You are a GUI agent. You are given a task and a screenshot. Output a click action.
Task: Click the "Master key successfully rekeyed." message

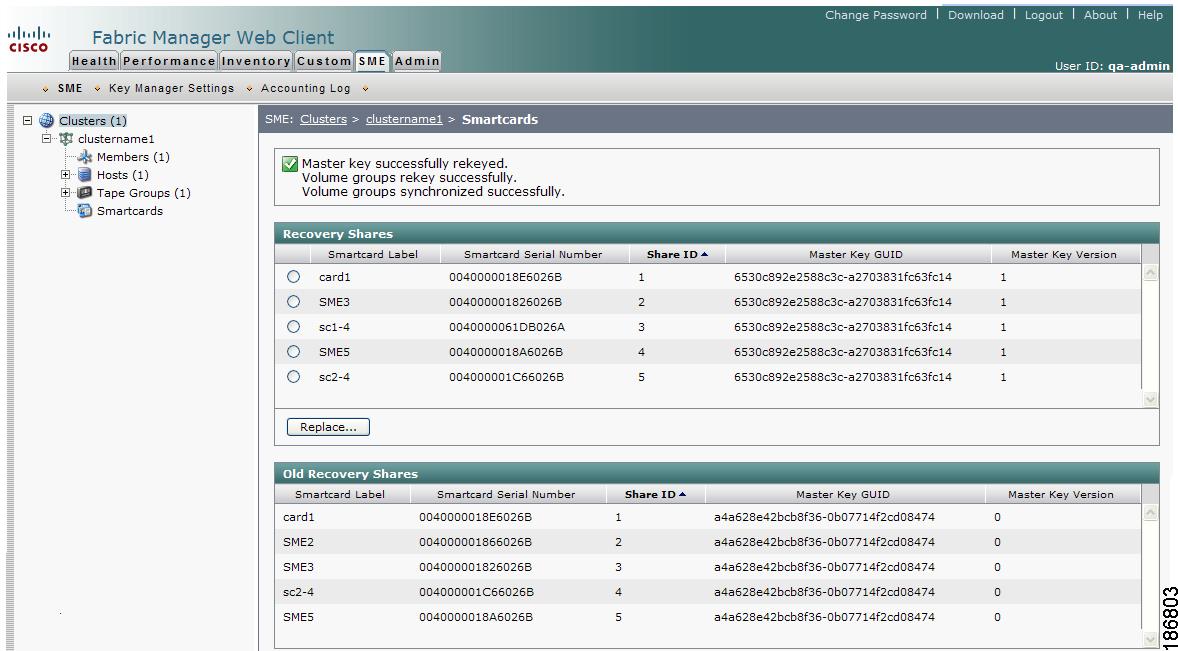[x=405, y=164]
